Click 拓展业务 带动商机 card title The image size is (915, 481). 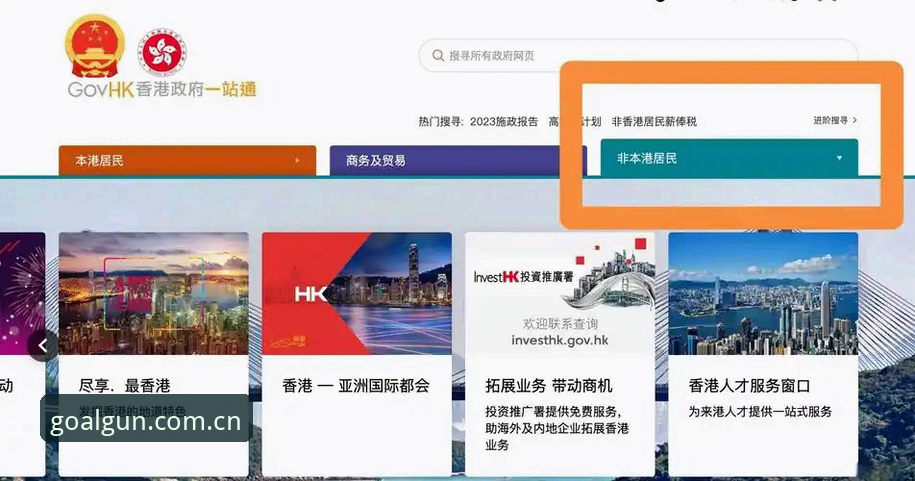[x=549, y=385]
